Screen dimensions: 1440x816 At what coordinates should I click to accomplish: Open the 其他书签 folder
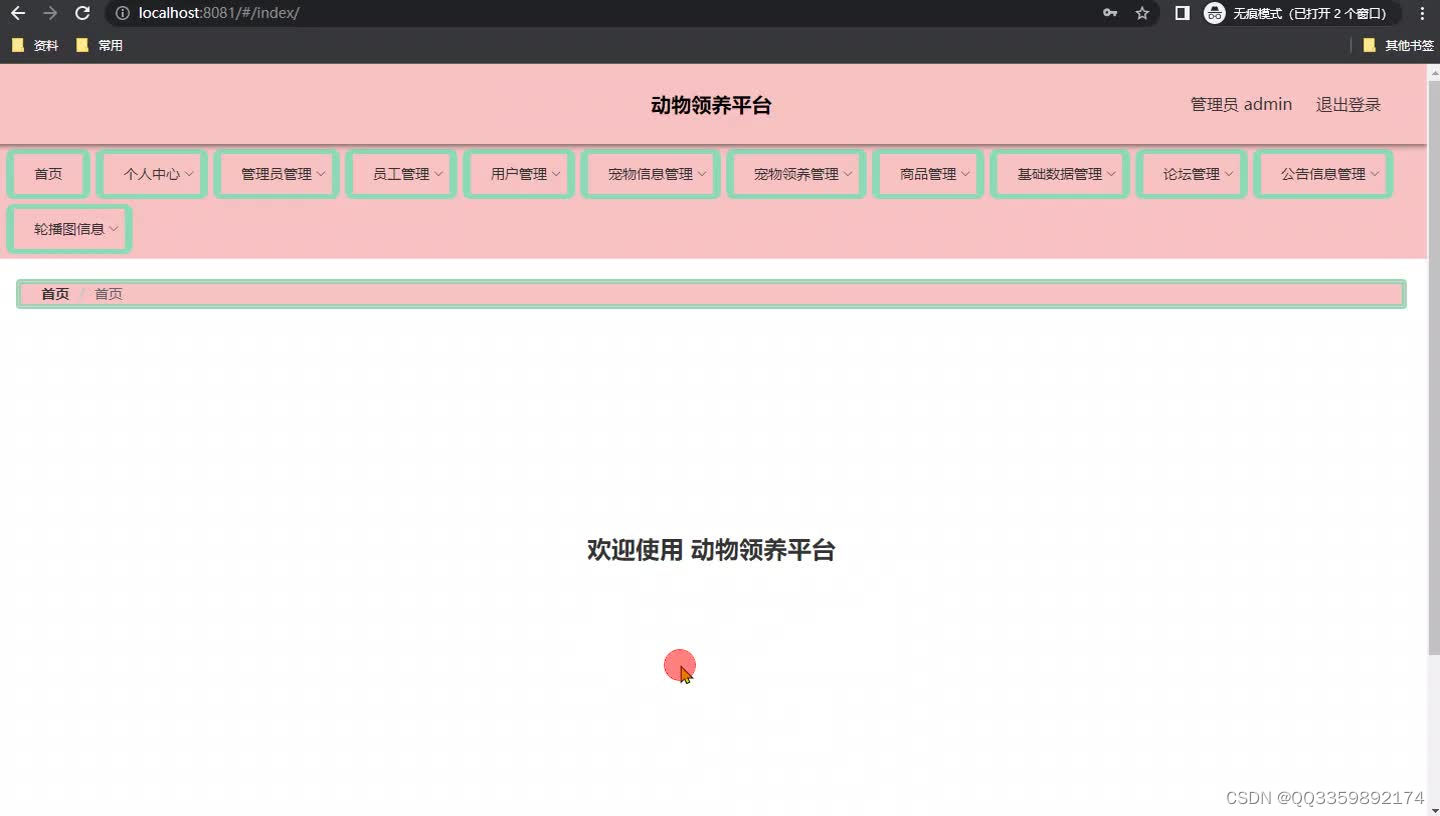1398,45
